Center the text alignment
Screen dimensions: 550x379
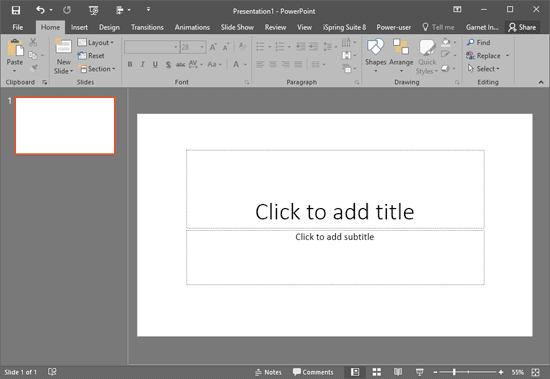click(273, 64)
